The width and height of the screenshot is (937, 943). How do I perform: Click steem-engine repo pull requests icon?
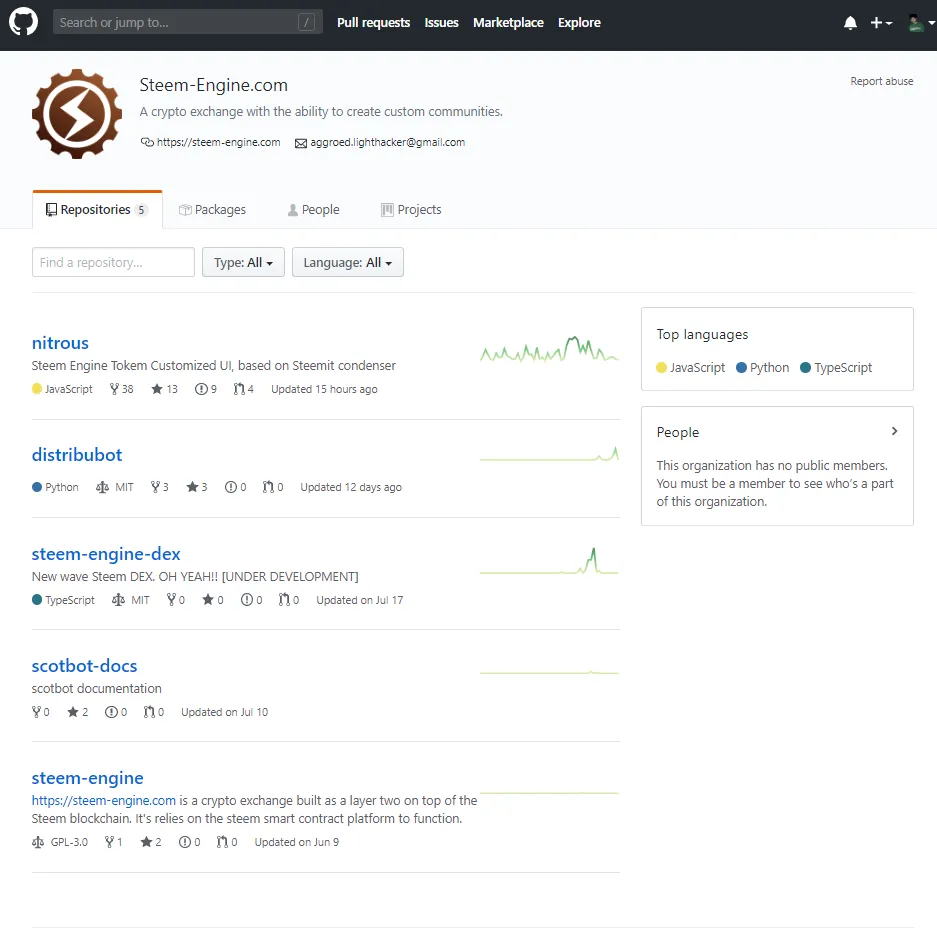223,842
